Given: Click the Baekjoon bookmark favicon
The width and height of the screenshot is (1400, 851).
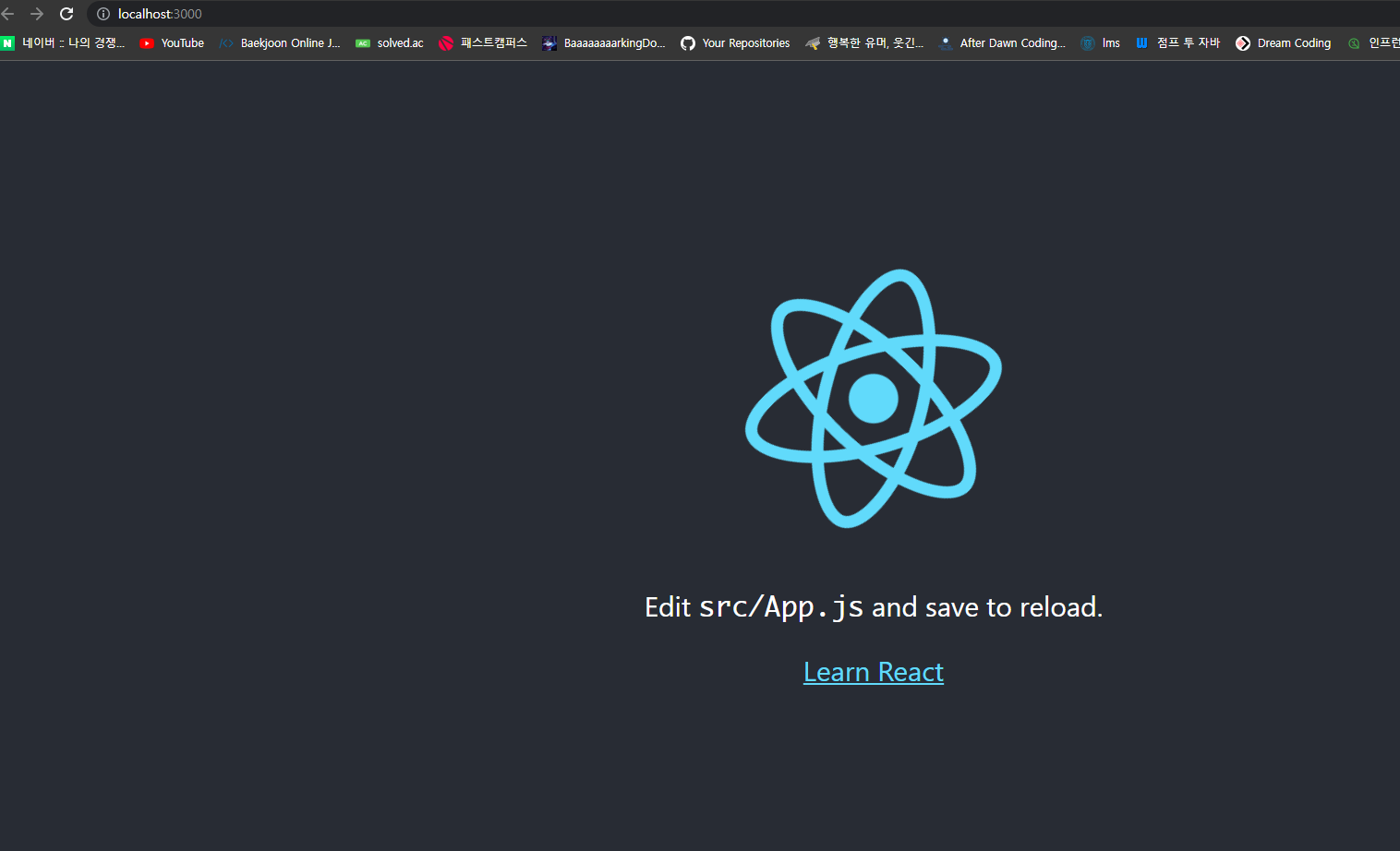Looking at the screenshot, I should click(x=226, y=43).
